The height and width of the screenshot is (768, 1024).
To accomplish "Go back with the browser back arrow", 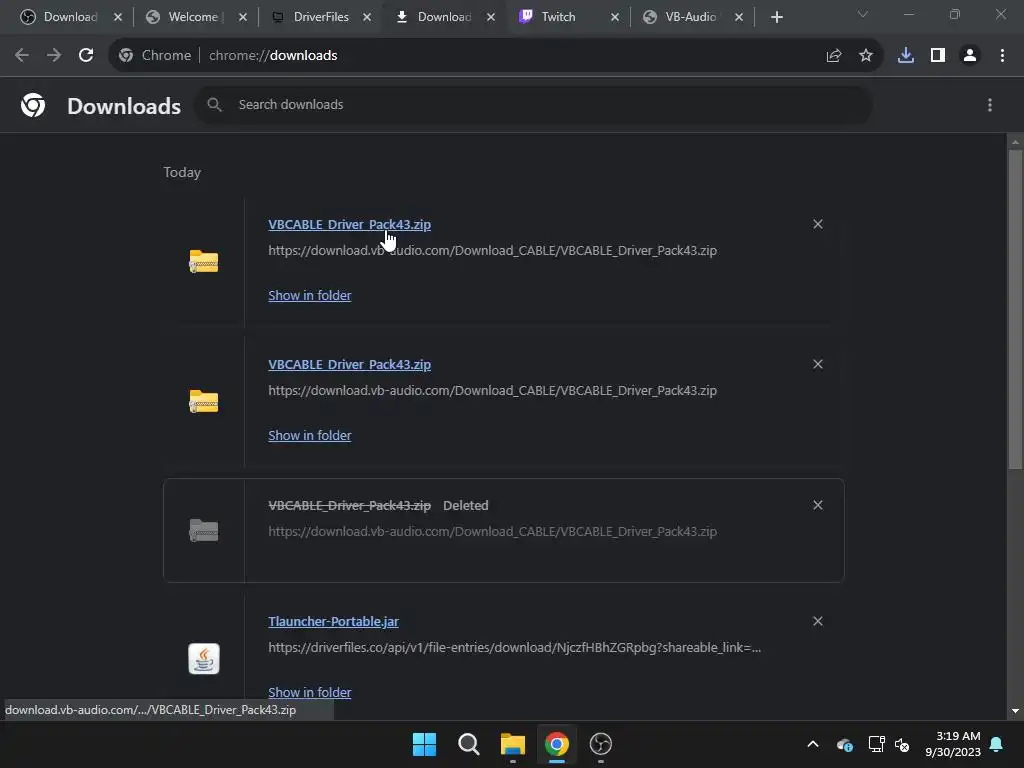I will (x=22, y=56).
